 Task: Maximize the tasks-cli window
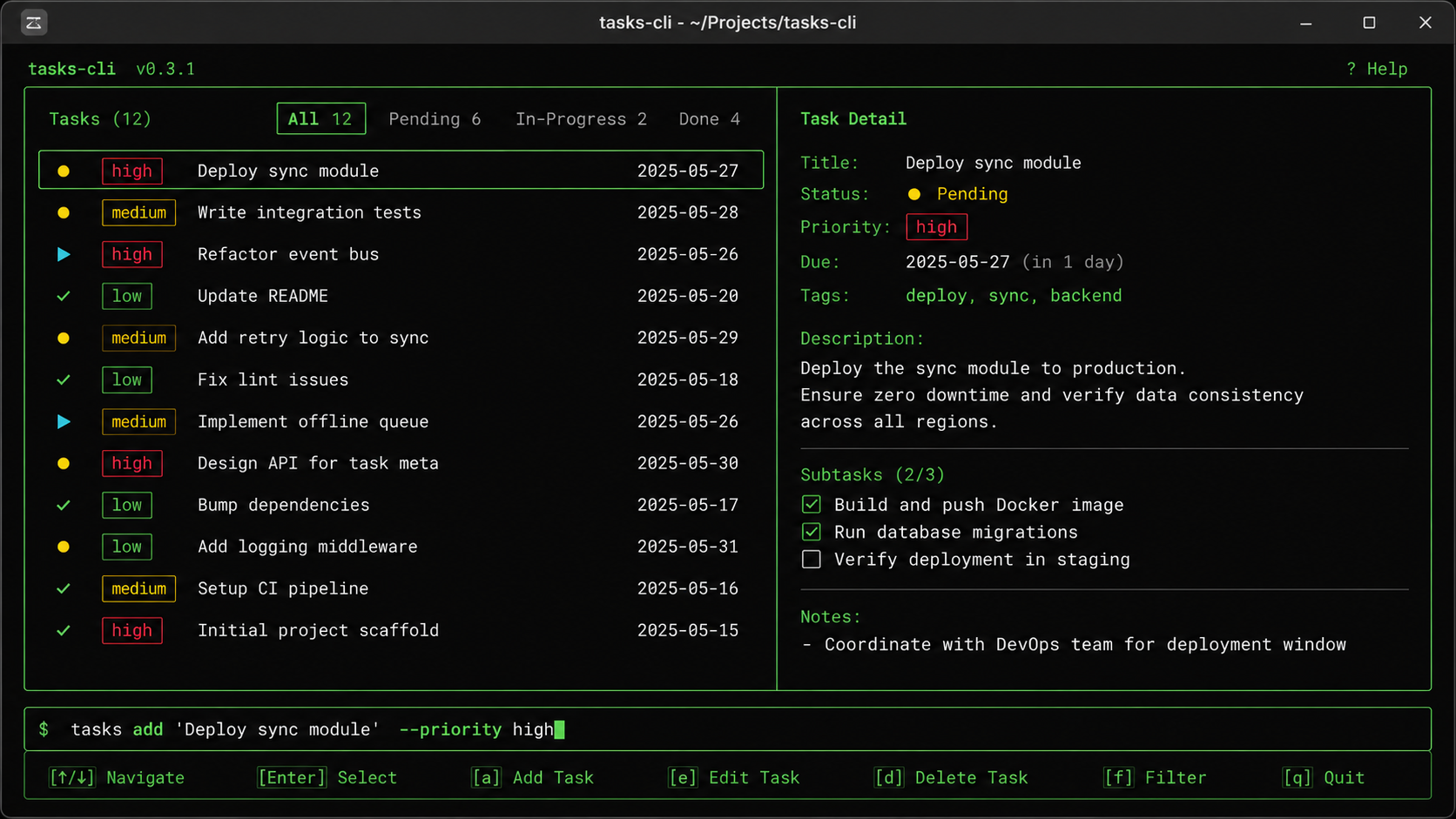(1369, 23)
